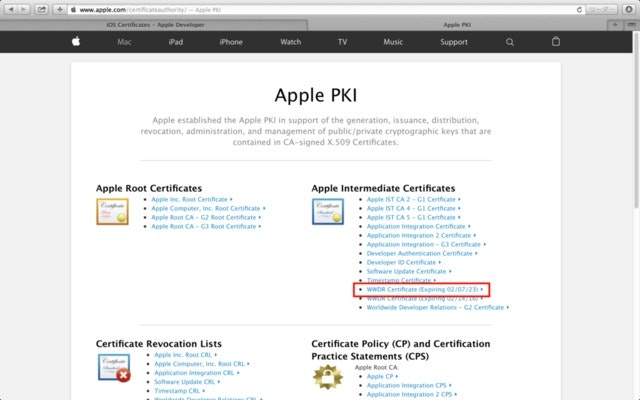640x400 pixels.
Task: Click the plus add-bookmark button left of the address bar
Action: [x=60, y=9]
